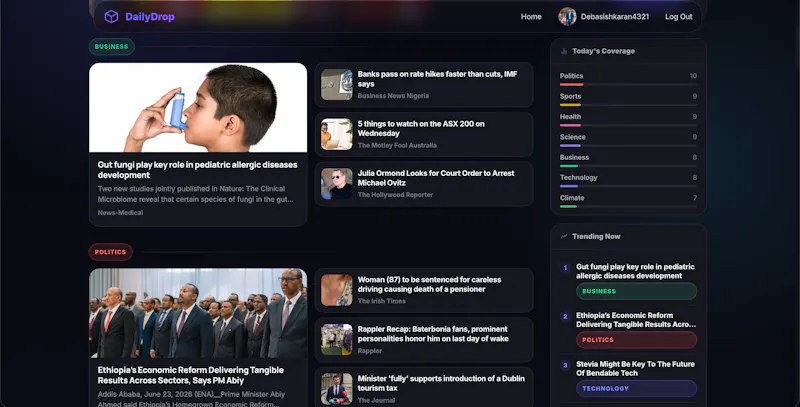
Task: Click trending rank number 1 badge
Action: tap(565, 268)
